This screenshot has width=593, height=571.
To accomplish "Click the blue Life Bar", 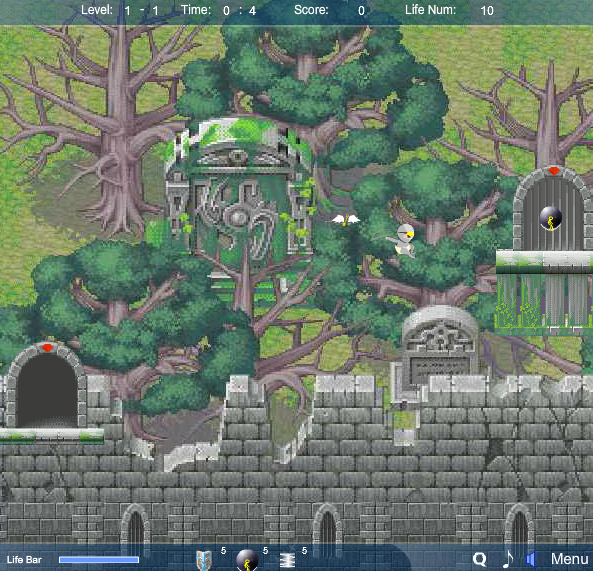I will coord(99,560).
